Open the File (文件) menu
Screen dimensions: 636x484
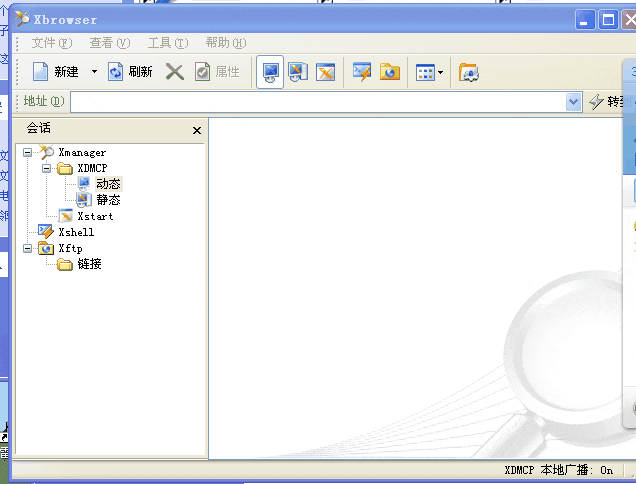pyautogui.click(x=52, y=43)
